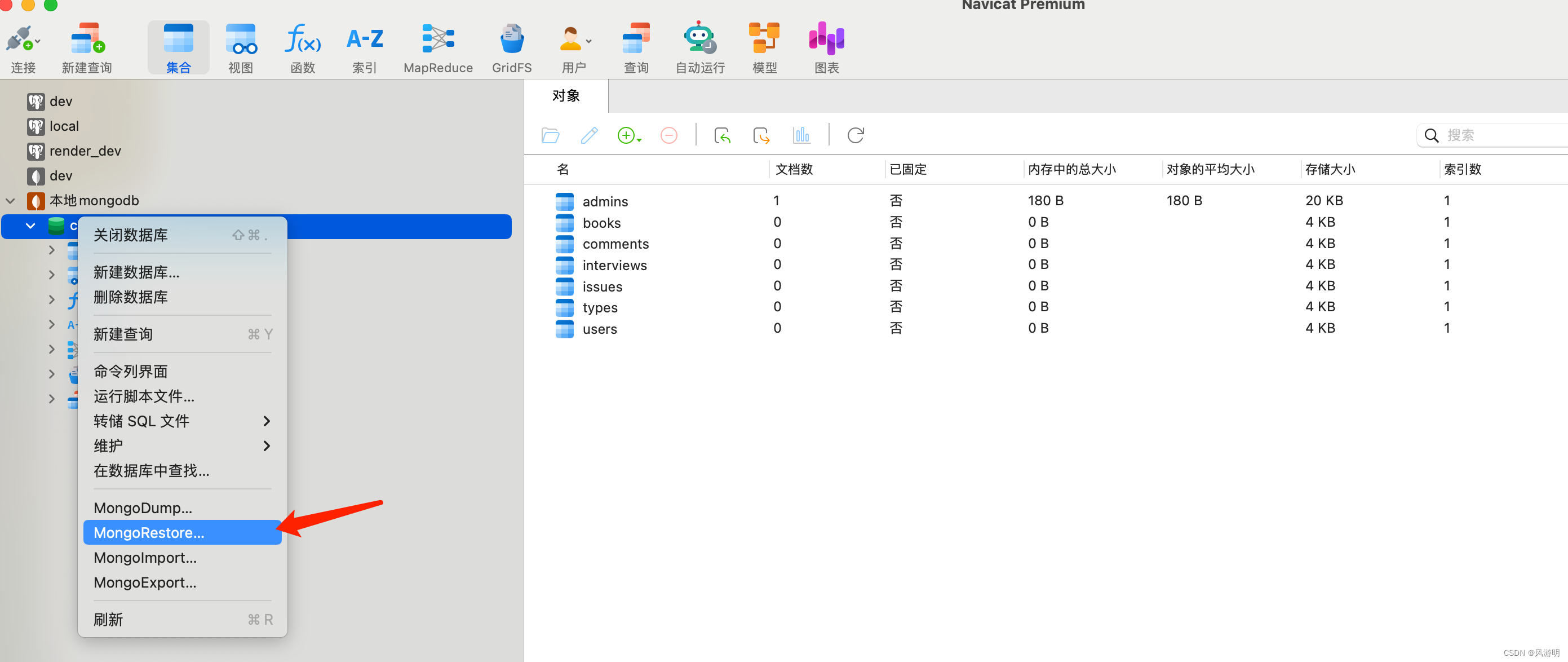
Task: Expand the 维护 submenu arrow
Action: pyautogui.click(x=267, y=446)
